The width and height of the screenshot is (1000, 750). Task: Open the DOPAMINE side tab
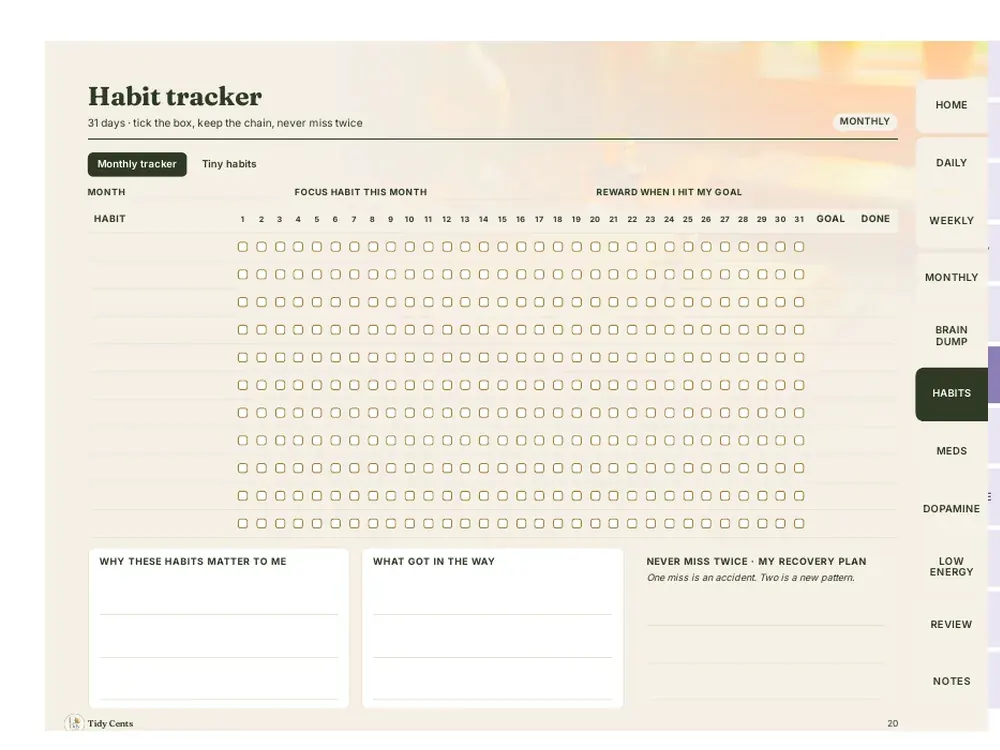952,509
